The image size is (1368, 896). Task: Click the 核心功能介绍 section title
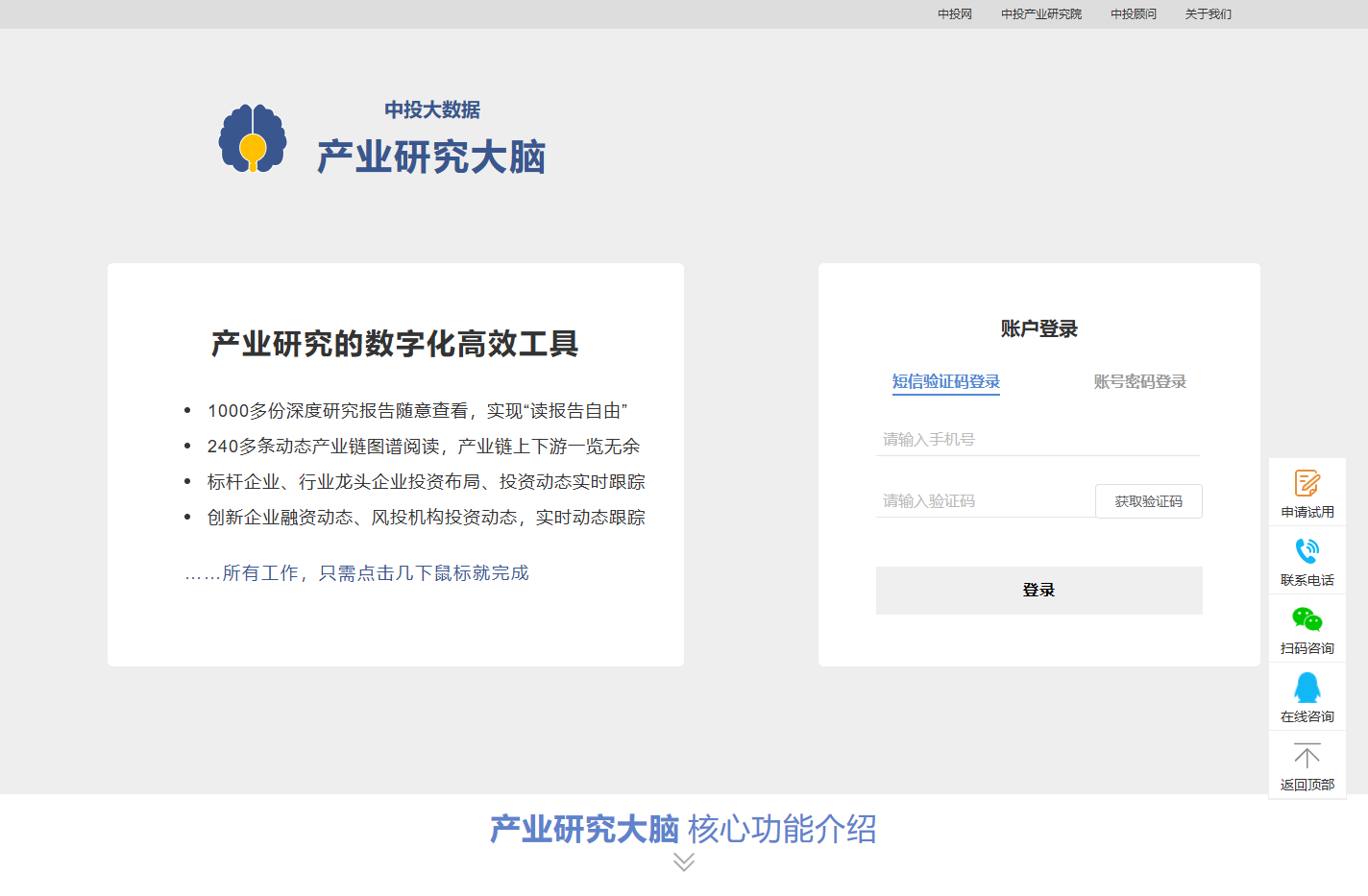pyautogui.click(x=783, y=829)
